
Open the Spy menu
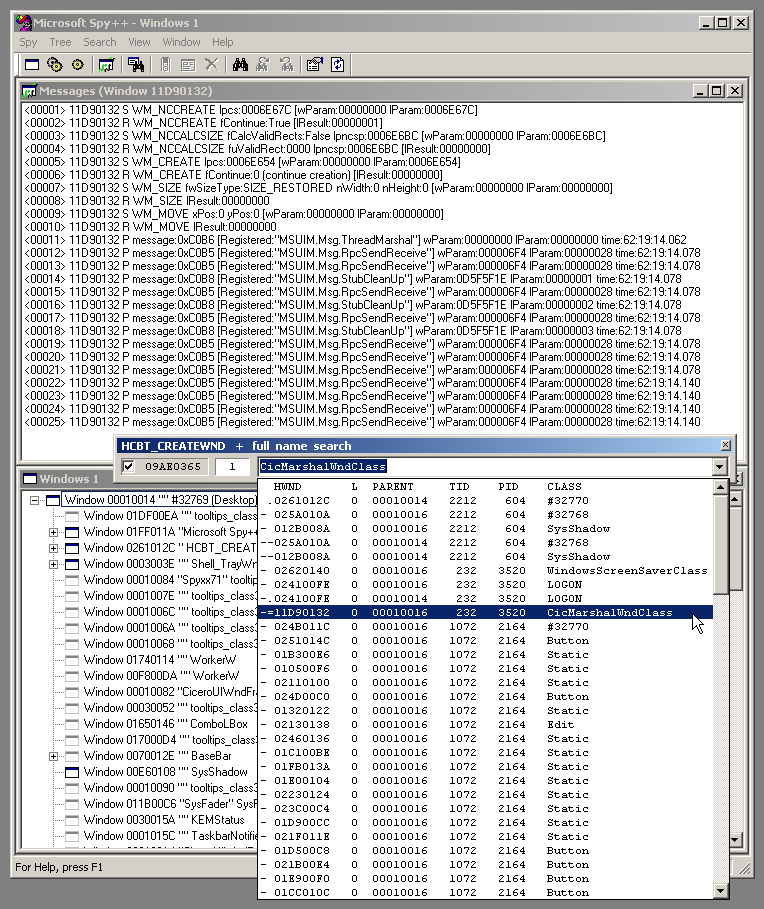click(28, 42)
